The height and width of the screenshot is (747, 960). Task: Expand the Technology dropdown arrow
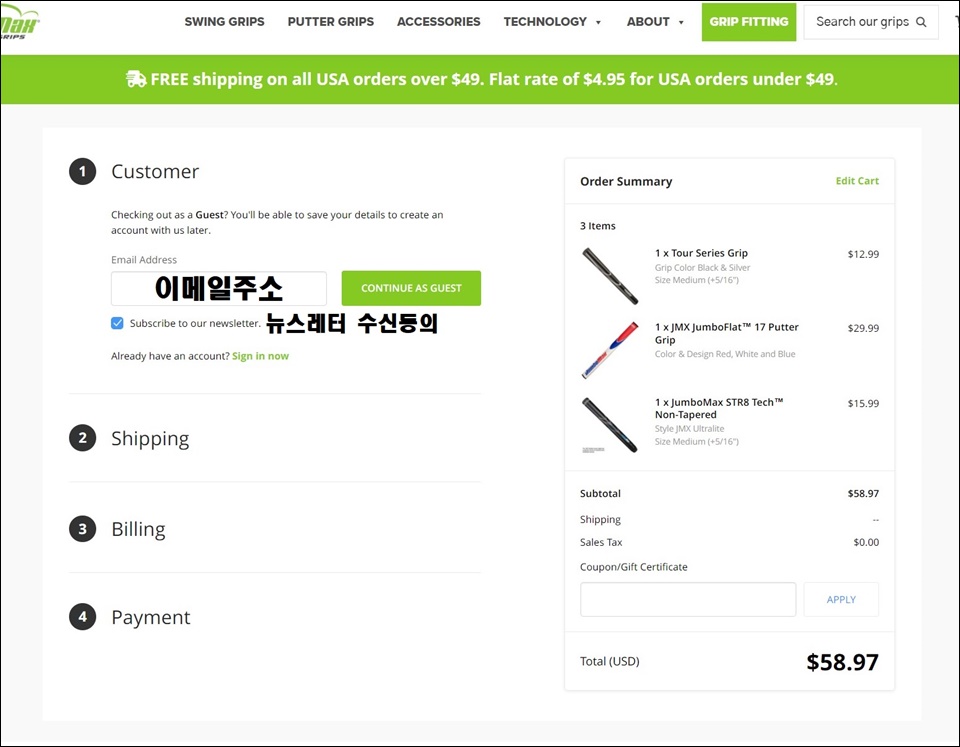click(598, 23)
